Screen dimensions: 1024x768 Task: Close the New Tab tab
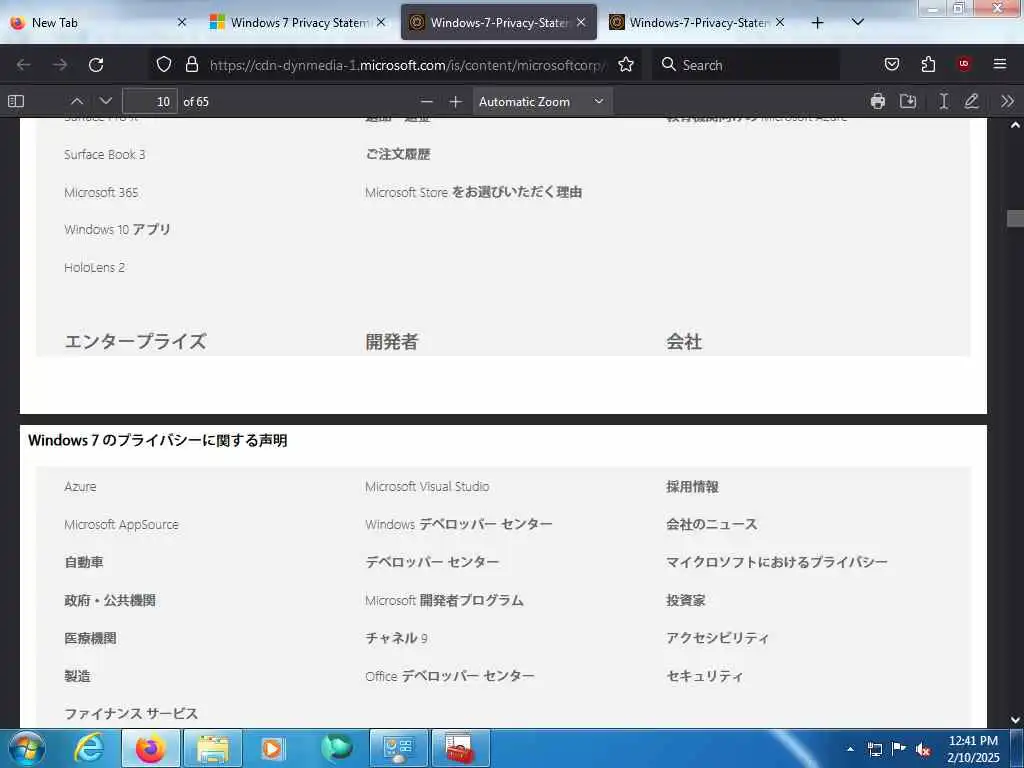click(182, 22)
